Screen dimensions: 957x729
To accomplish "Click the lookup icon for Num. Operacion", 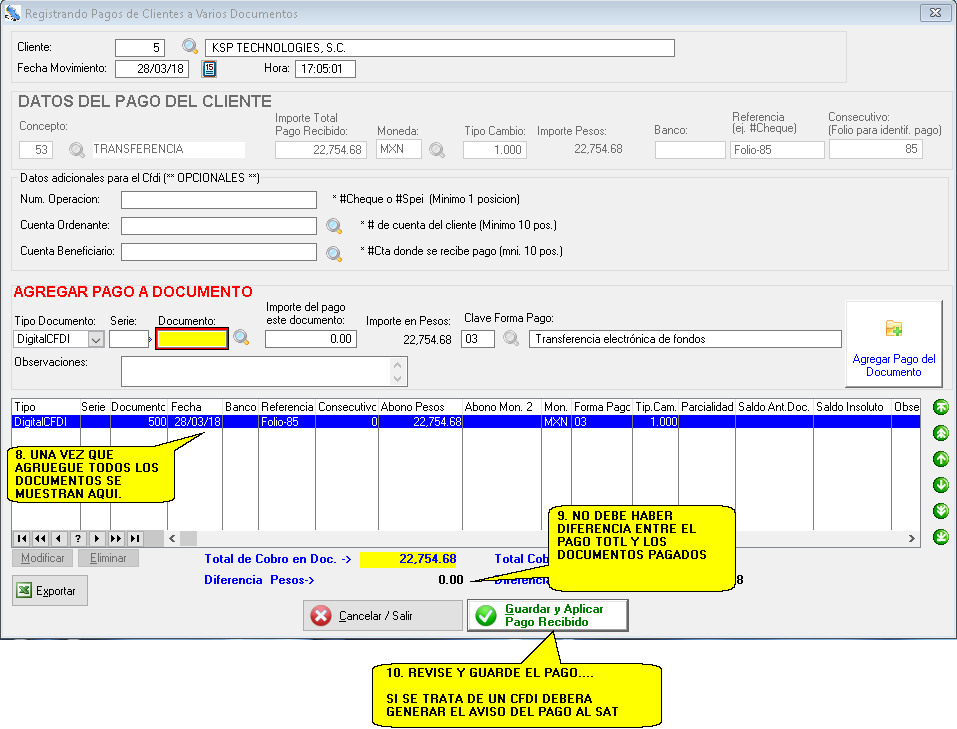I will point(334,199).
